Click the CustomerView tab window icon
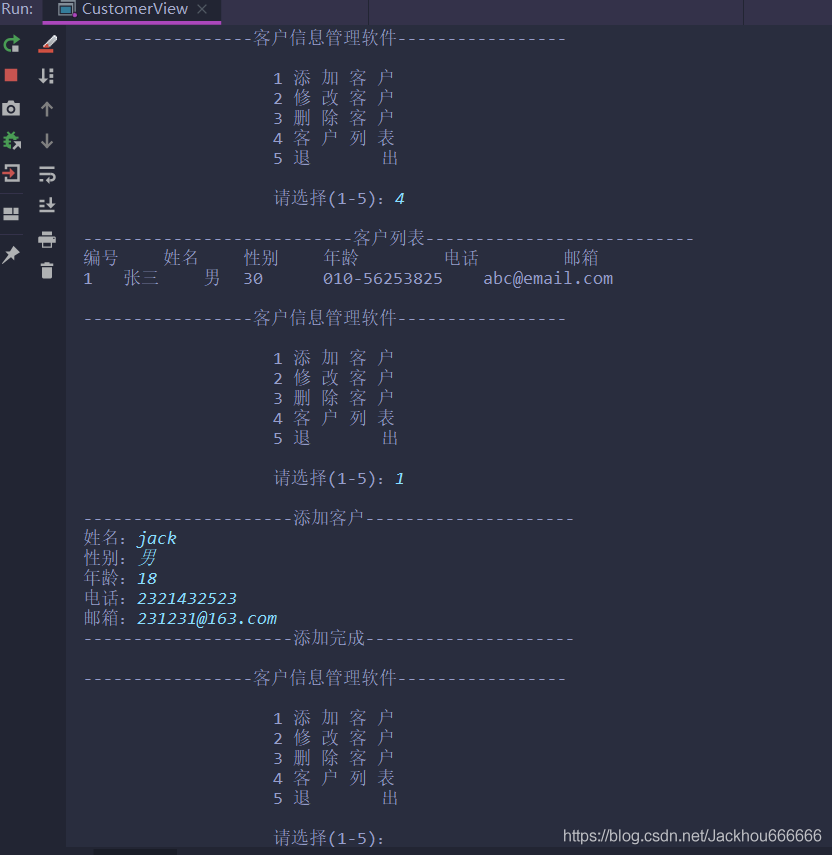832x855 pixels. (x=66, y=9)
